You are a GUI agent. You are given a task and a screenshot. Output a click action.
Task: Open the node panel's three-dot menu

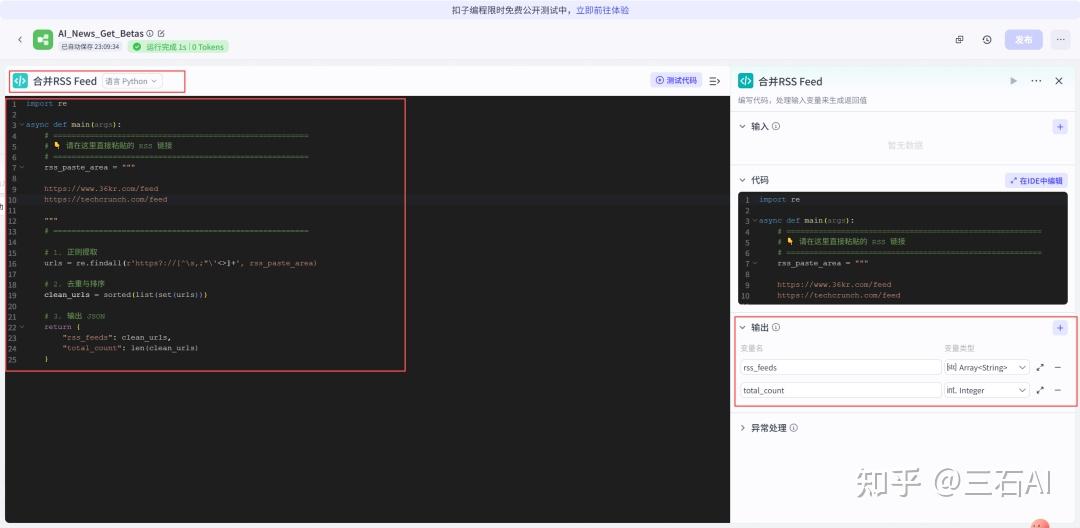pyautogui.click(x=1036, y=81)
